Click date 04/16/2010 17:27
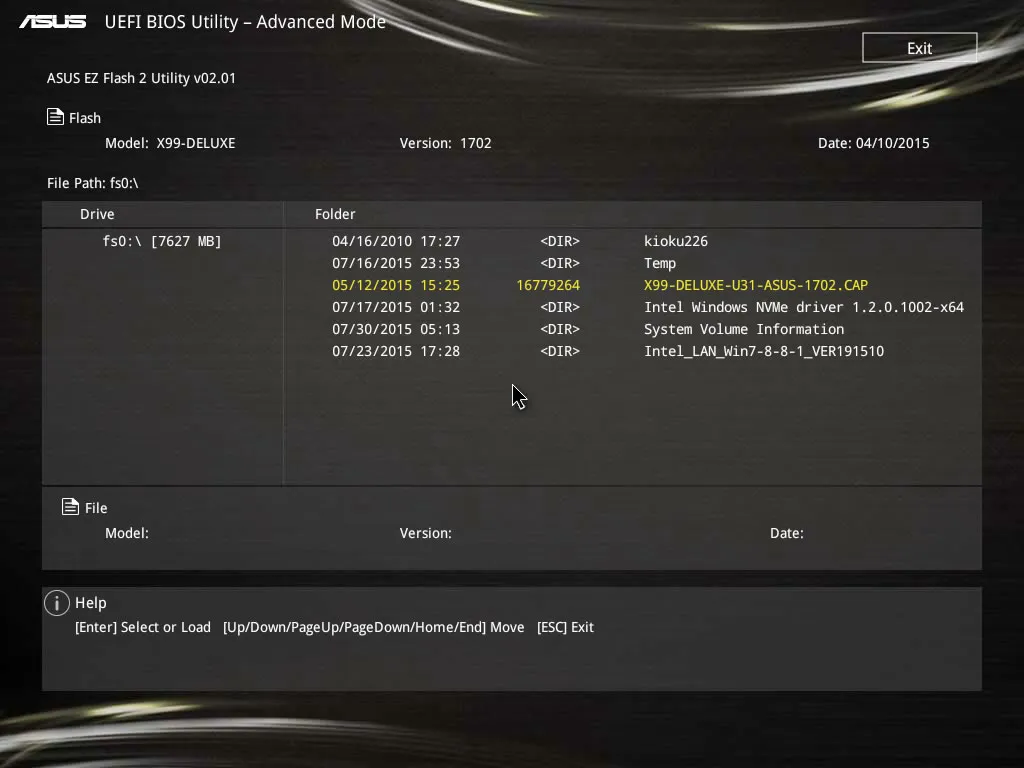The image size is (1024, 768). [x=396, y=241]
